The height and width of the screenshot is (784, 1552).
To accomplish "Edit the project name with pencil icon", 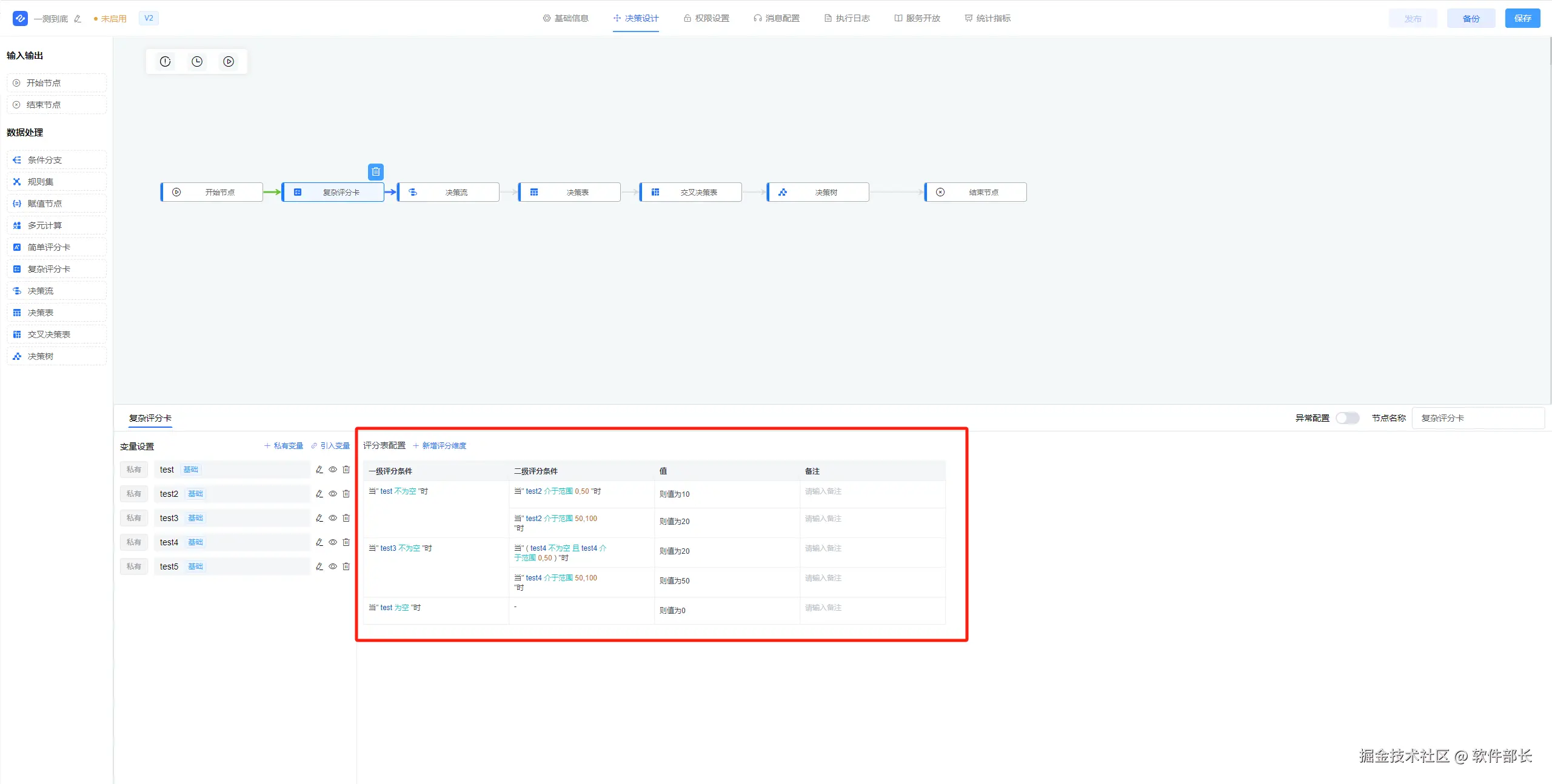I will tap(78, 19).
